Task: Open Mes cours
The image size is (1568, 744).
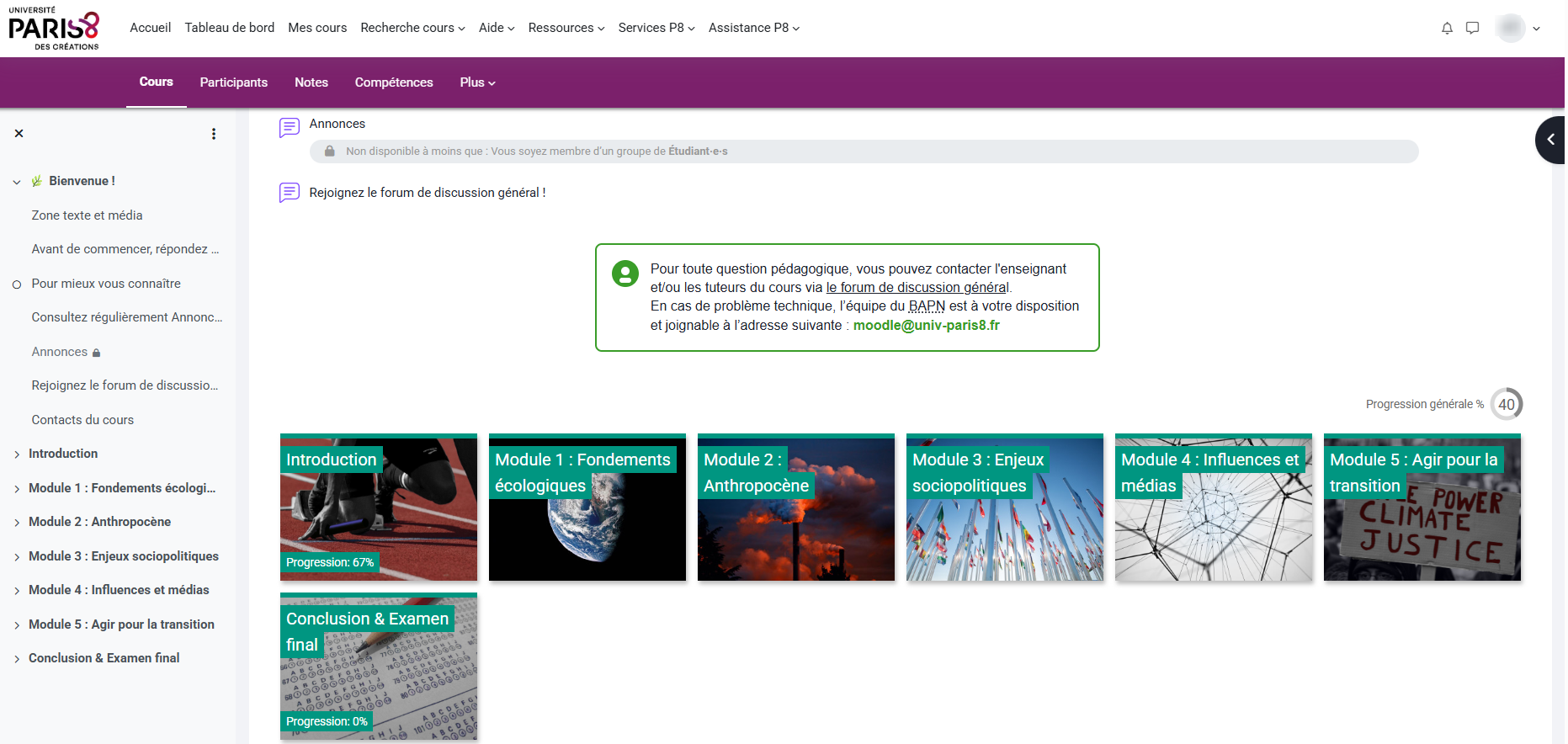Action: pos(317,28)
